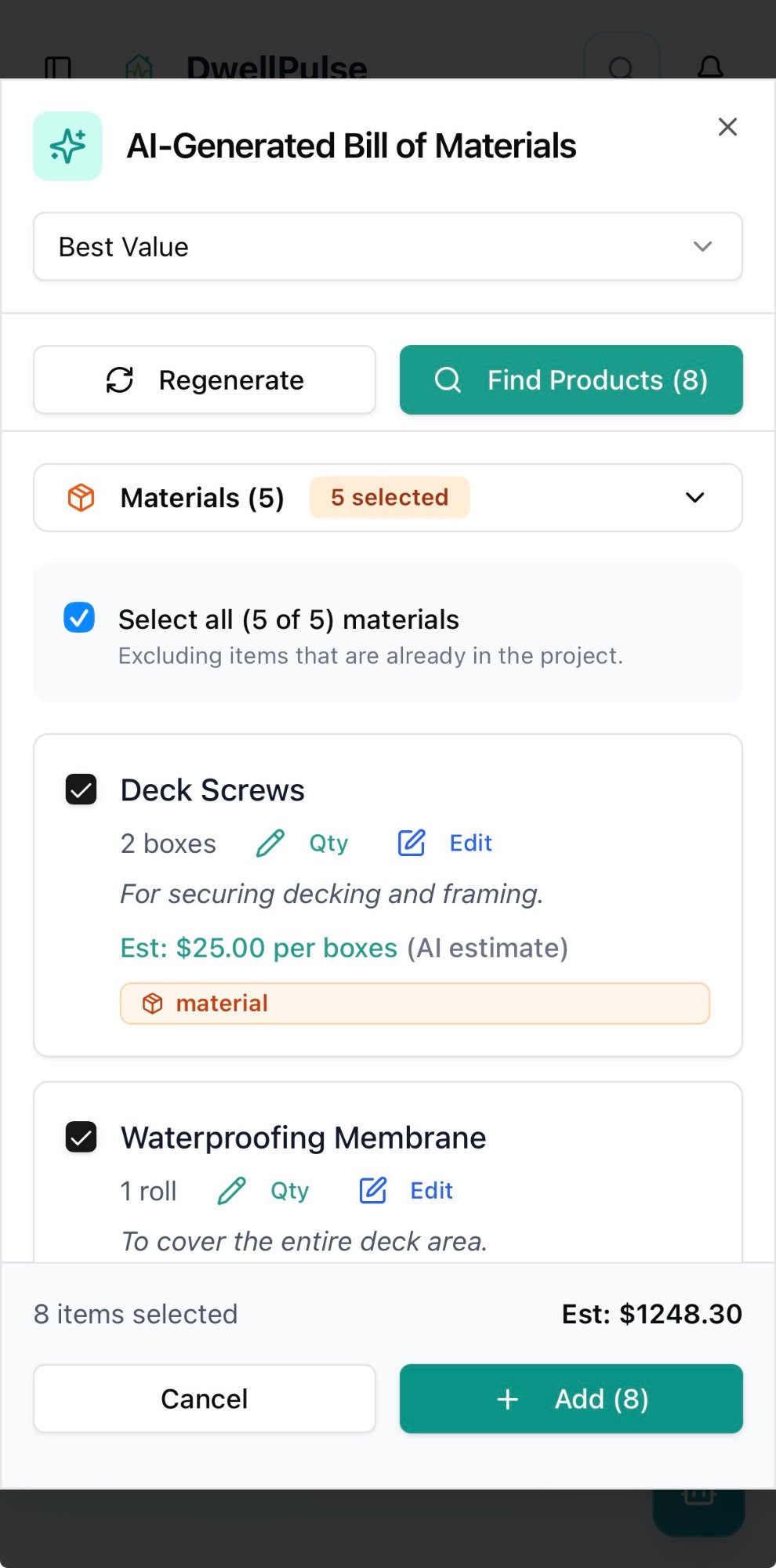Click the search icon in the top bar
The height and width of the screenshot is (1568, 776).
(x=622, y=68)
